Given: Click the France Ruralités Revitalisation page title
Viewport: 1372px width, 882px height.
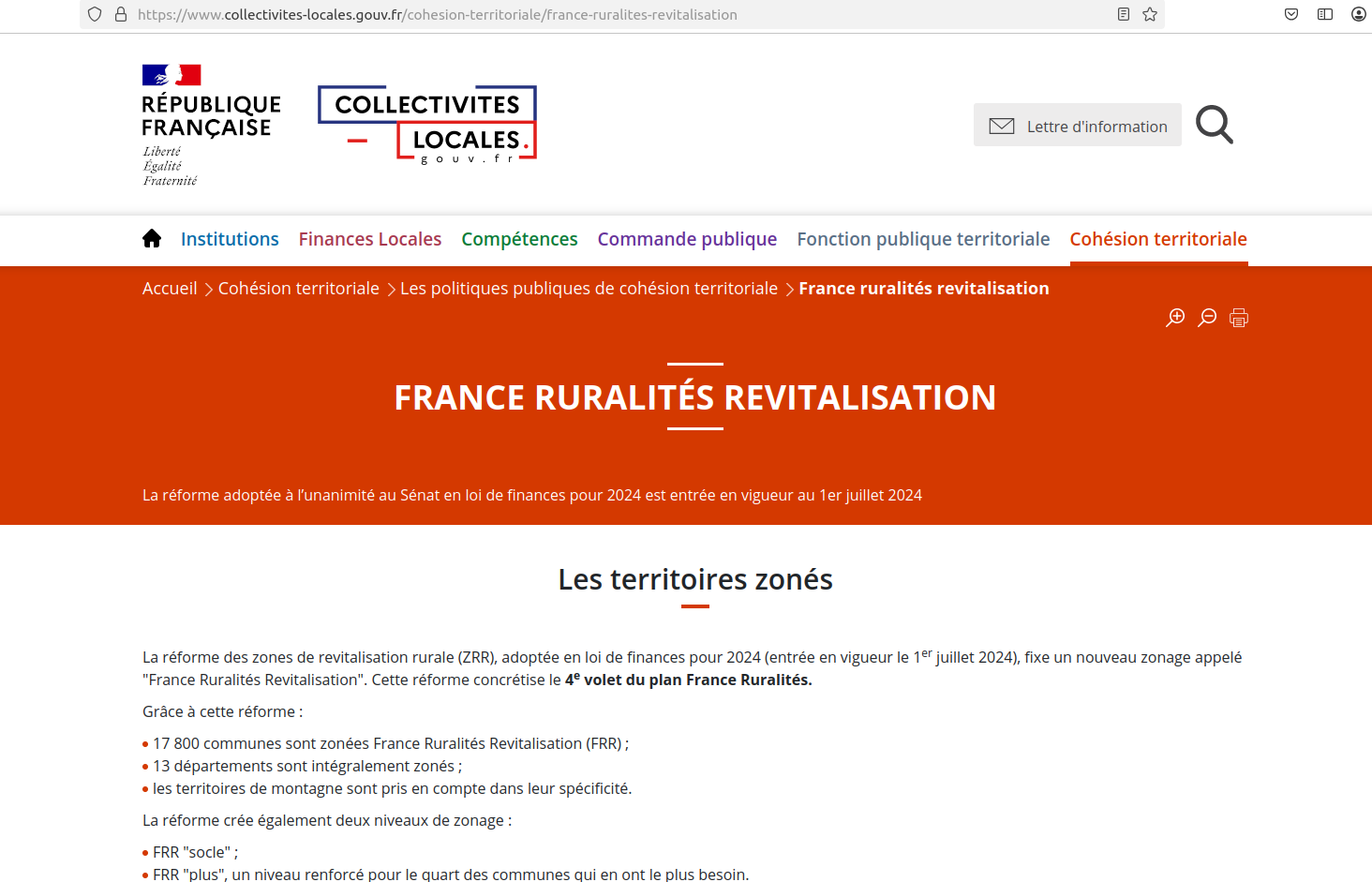Looking at the screenshot, I should tap(695, 397).
